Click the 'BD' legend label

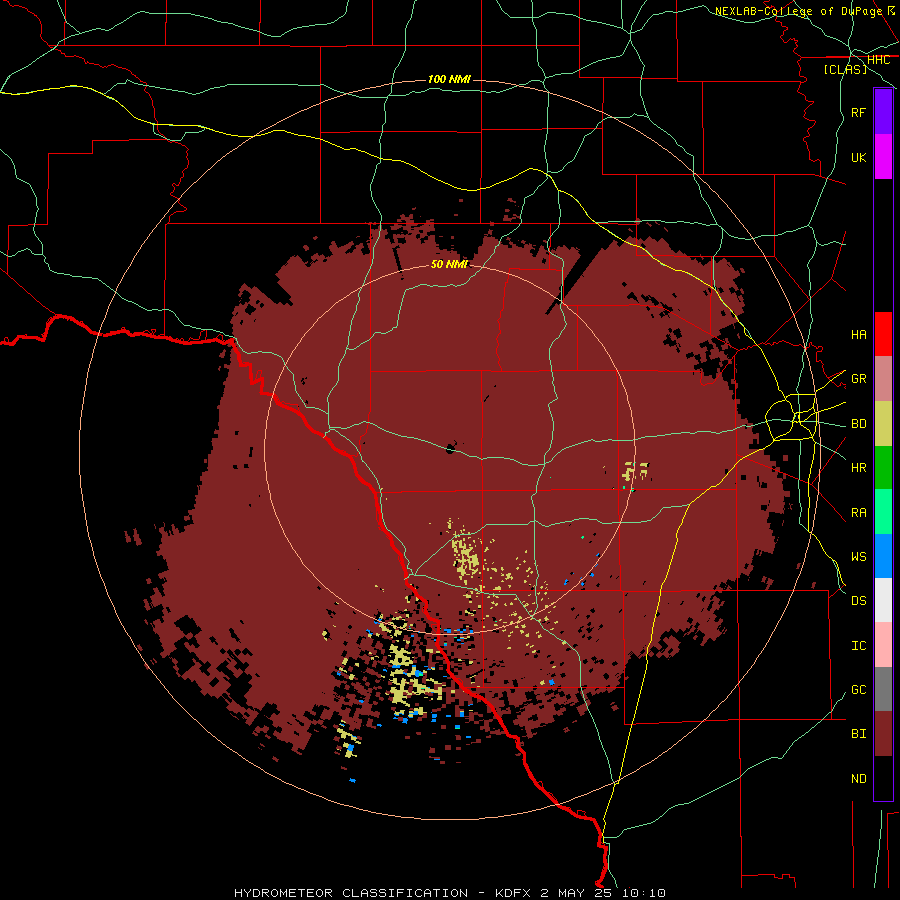(858, 424)
